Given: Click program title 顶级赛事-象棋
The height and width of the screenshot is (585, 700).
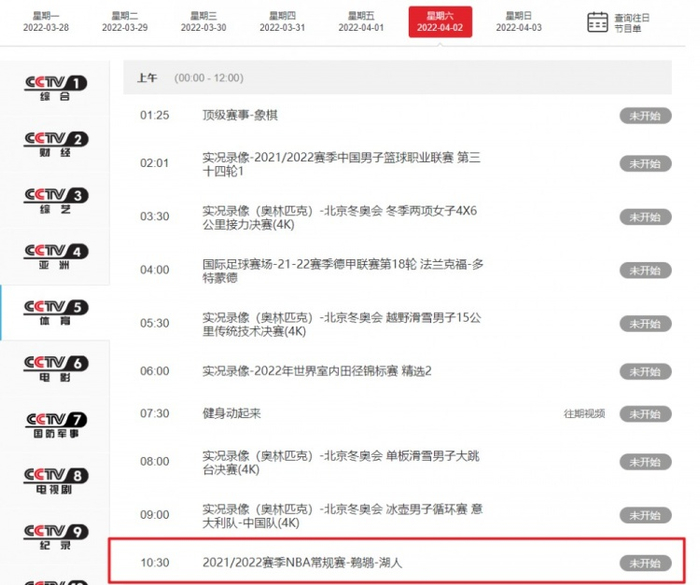Looking at the screenshot, I should 240,115.
